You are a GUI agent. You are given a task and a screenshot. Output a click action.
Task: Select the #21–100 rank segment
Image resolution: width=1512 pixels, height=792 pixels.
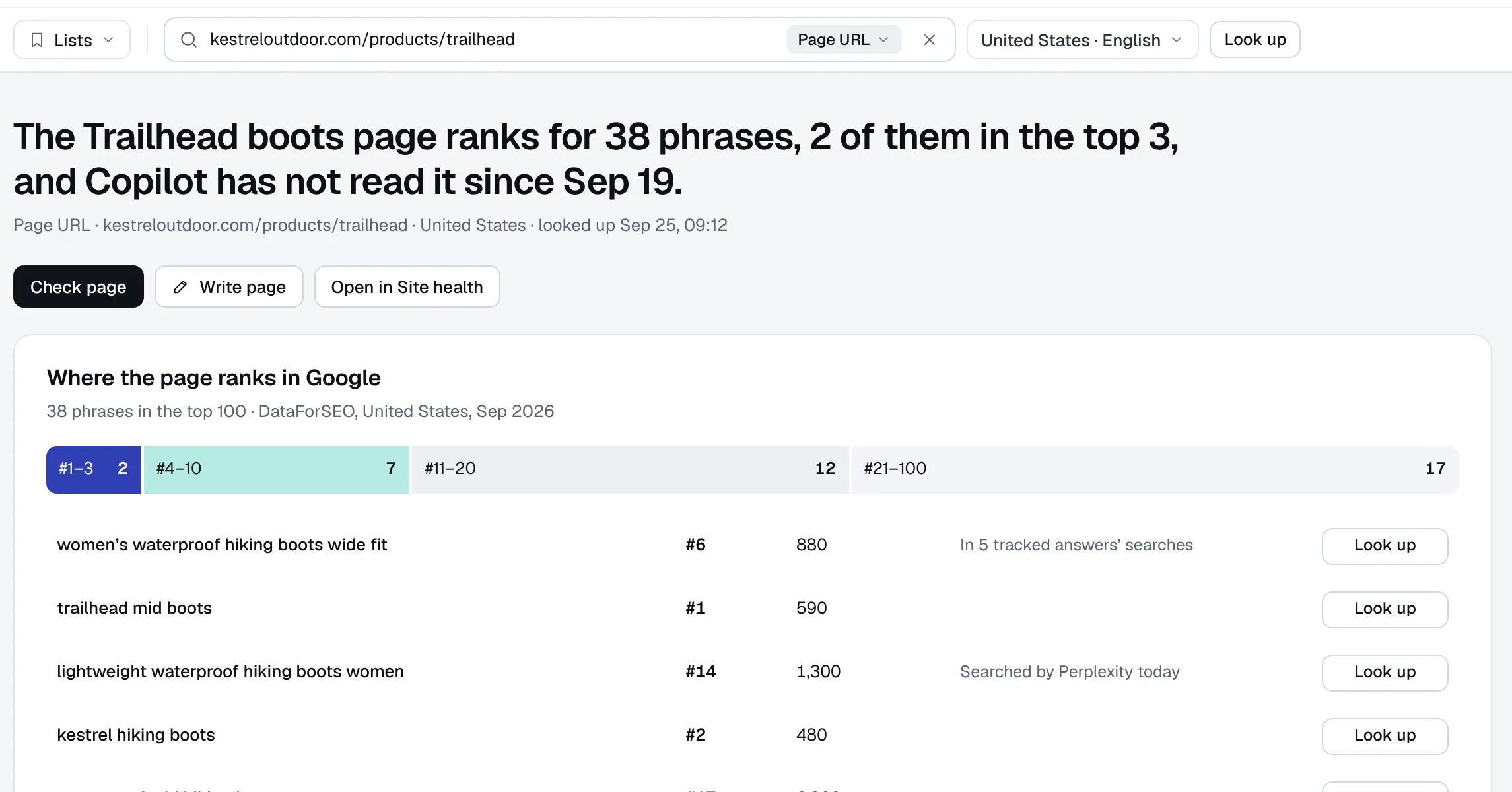click(1155, 469)
